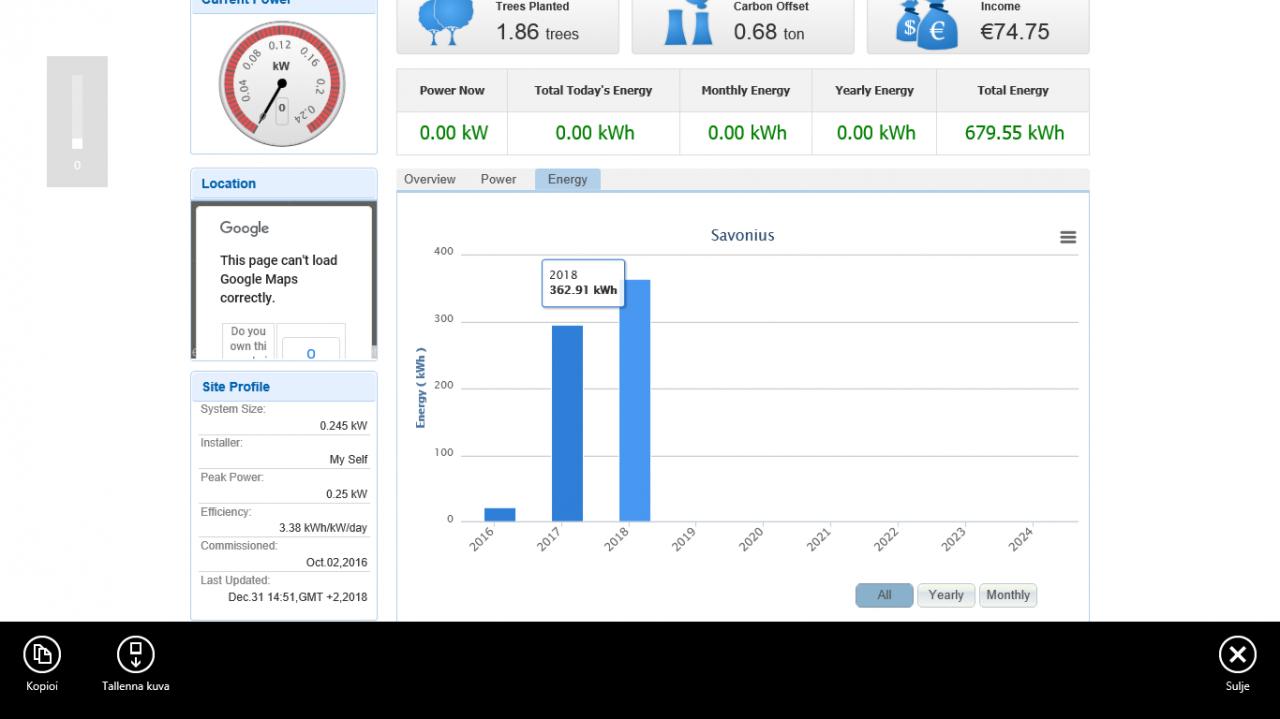Screen dimensions: 1280x719
Task: Open the Savonius chart hamburger menu
Action: (1068, 237)
